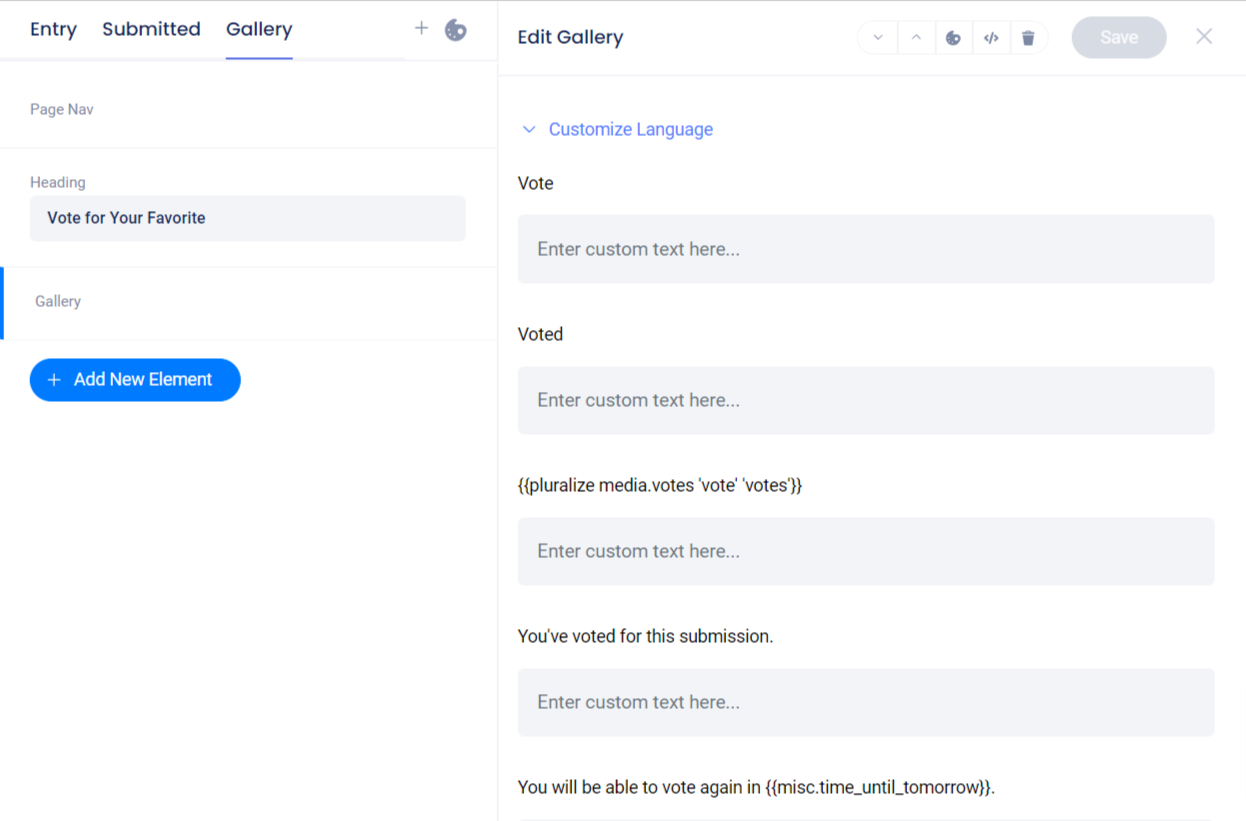Viewport: 1246px width, 821px height.
Task: Open the code editor icon
Action: [x=991, y=38]
